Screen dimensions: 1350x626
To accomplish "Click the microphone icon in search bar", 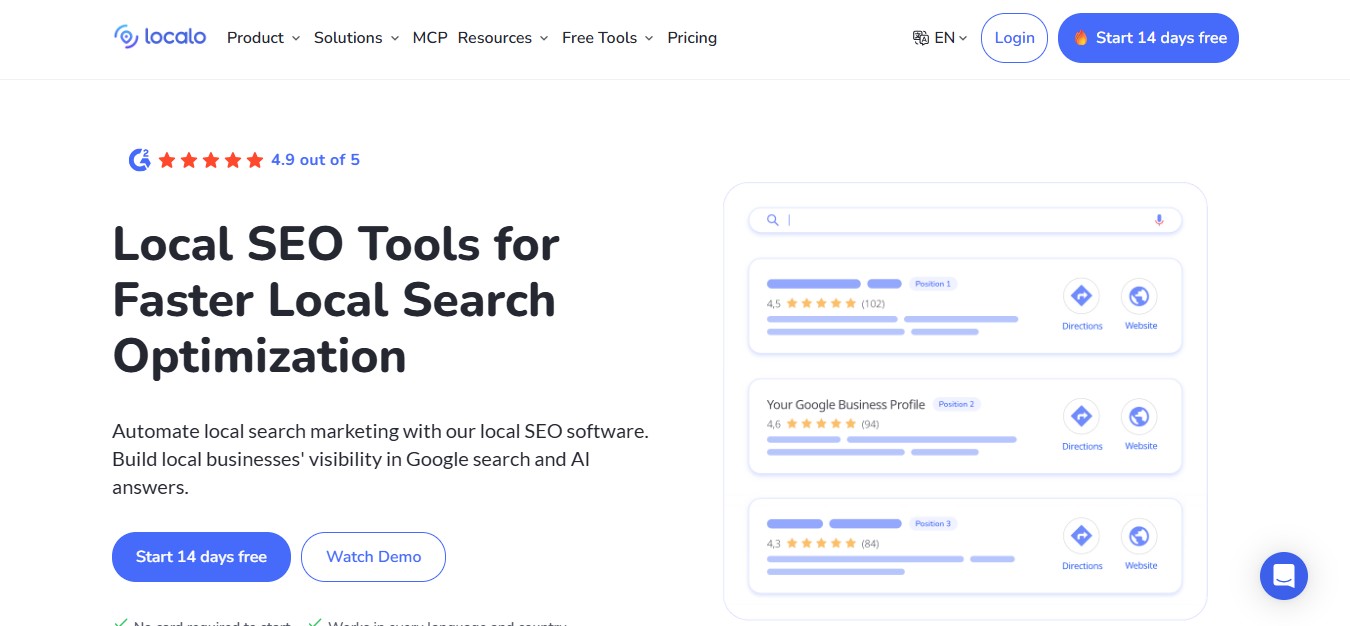I will pos(1159,220).
